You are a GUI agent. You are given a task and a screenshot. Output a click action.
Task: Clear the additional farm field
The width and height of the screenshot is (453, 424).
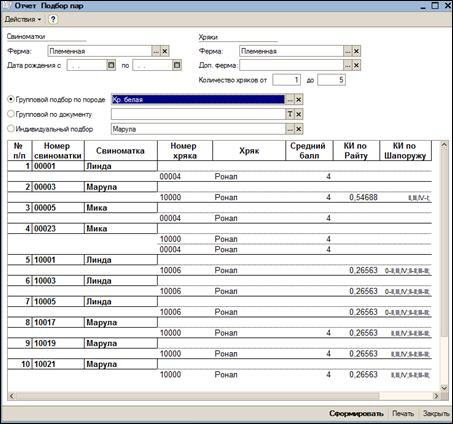[x=356, y=65]
